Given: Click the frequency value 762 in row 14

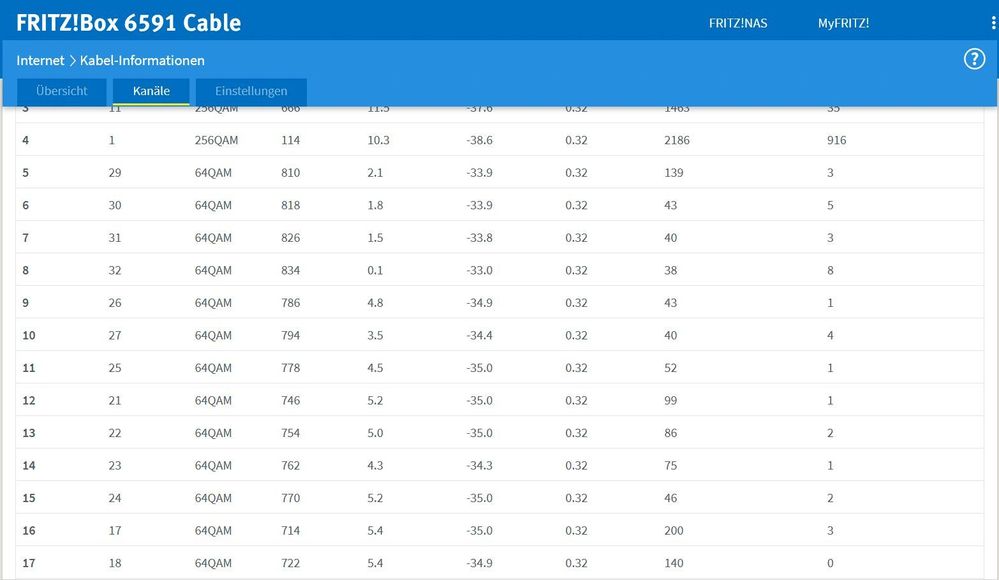Looking at the screenshot, I should pyautogui.click(x=290, y=465).
